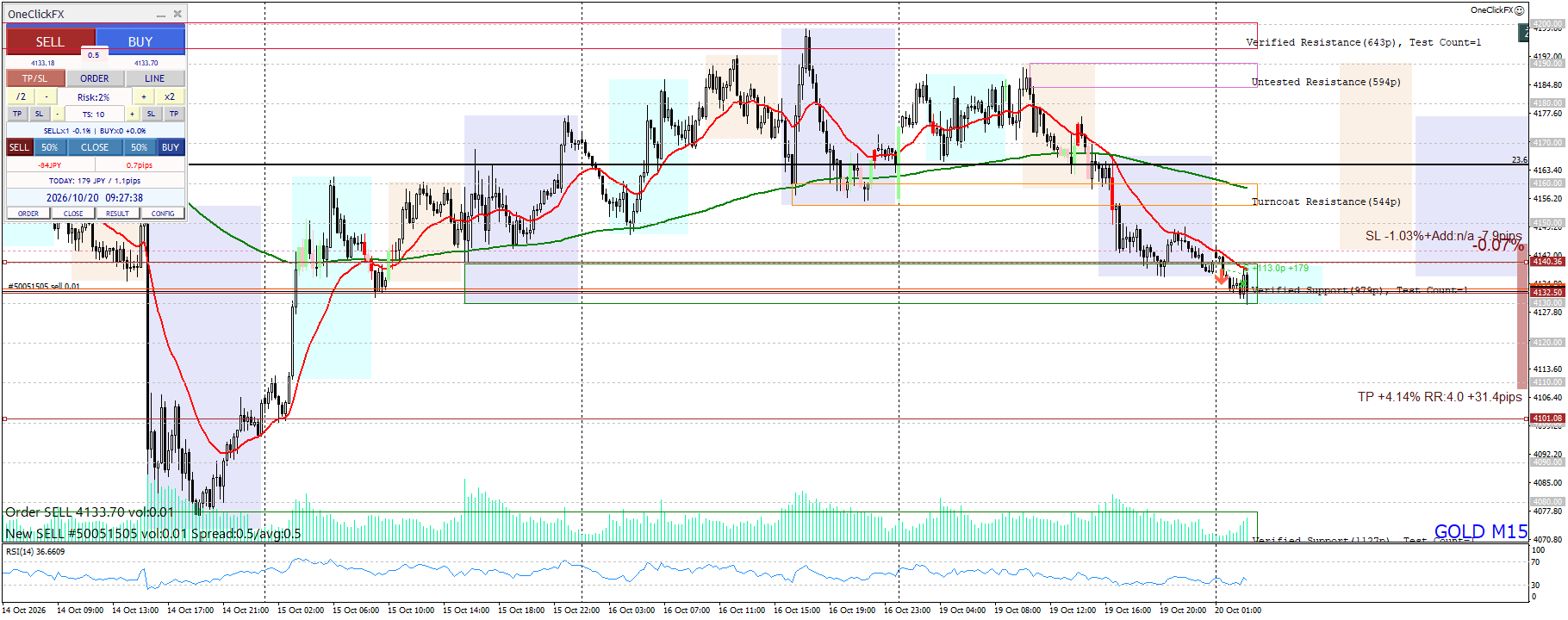Screen dimensions: 1568x620
Task: Open the bottom ORDER tab
Action: pyautogui.click(x=28, y=214)
